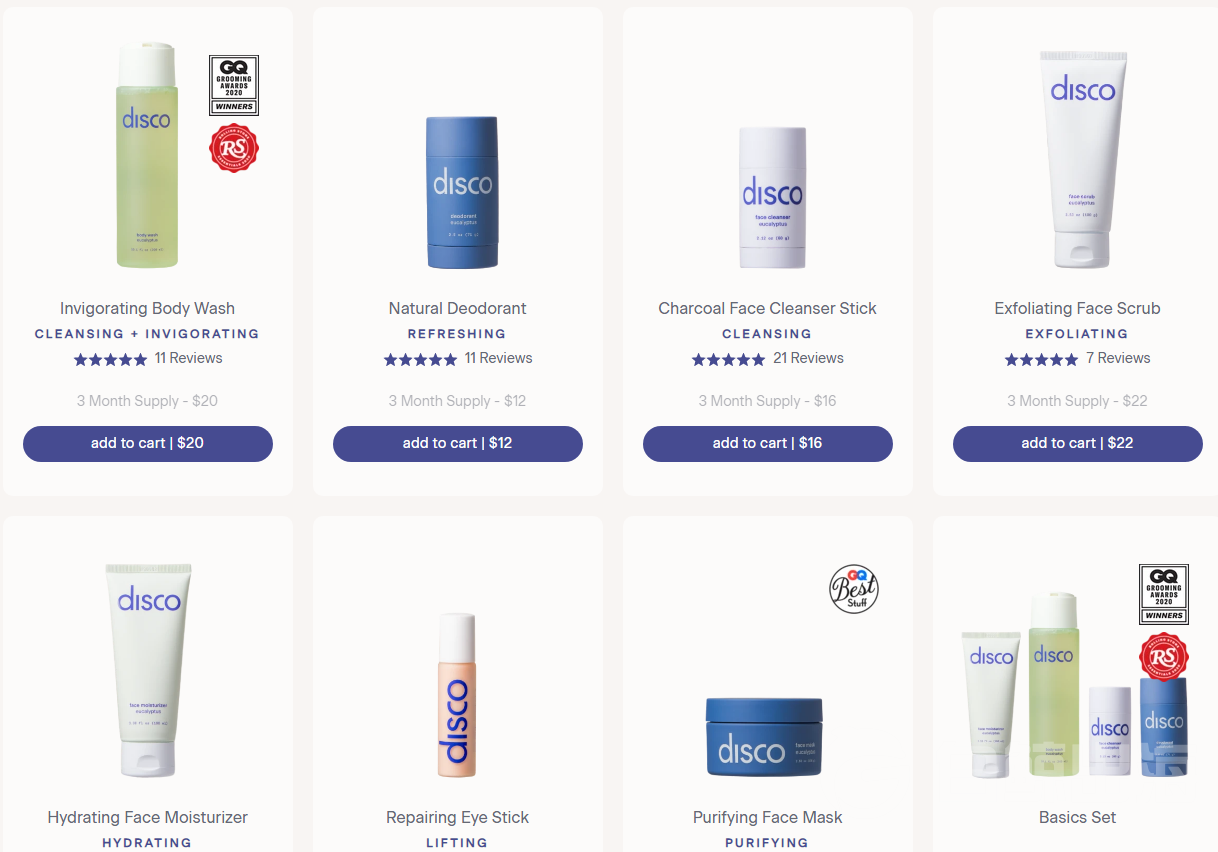Add Invigorating Body Wash to cart
The width and height of the screenshot is (1218, 852).
click(x=148, y=443)
